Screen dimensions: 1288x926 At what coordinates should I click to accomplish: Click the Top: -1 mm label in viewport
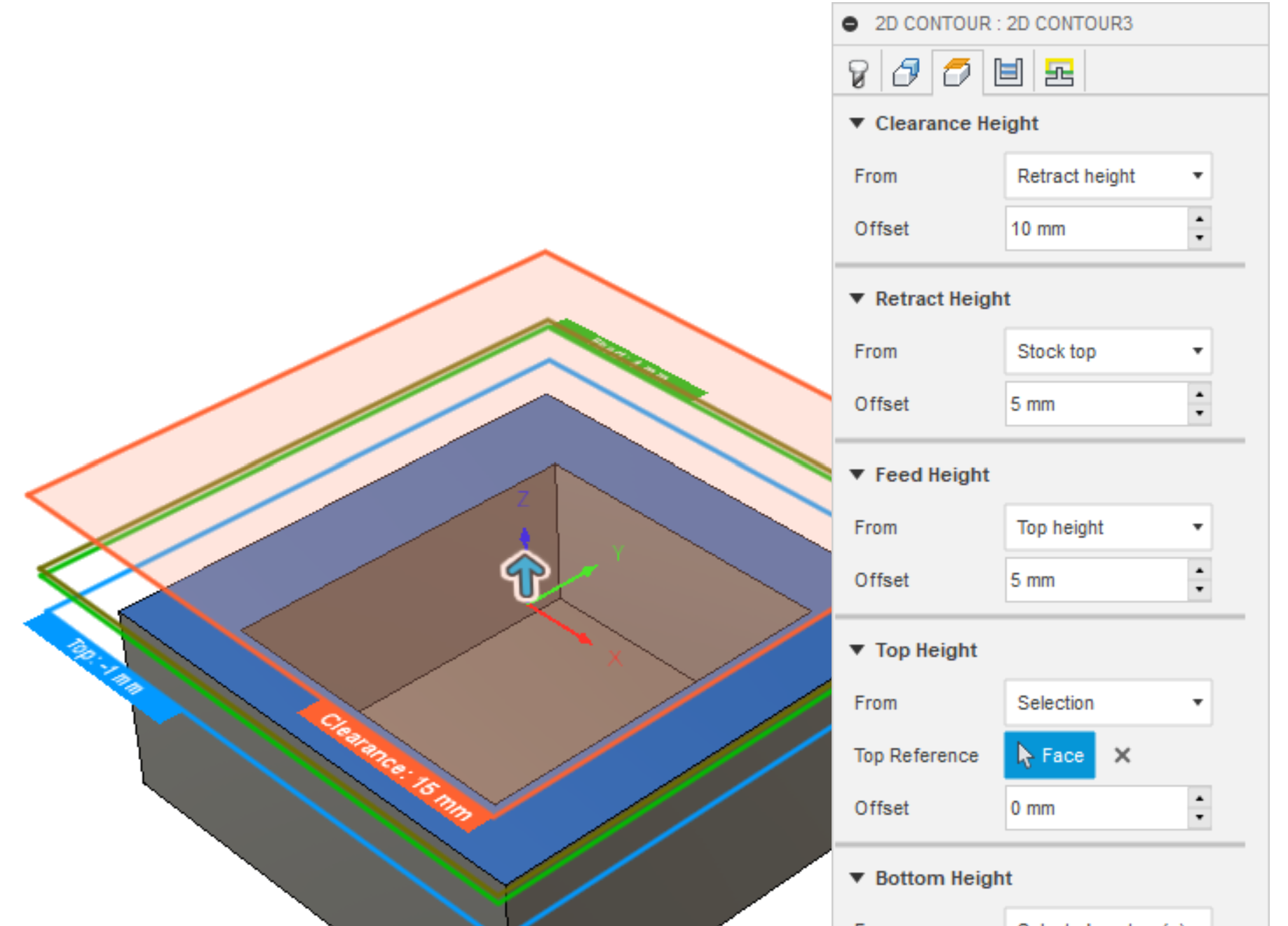[x=104, y=666]
